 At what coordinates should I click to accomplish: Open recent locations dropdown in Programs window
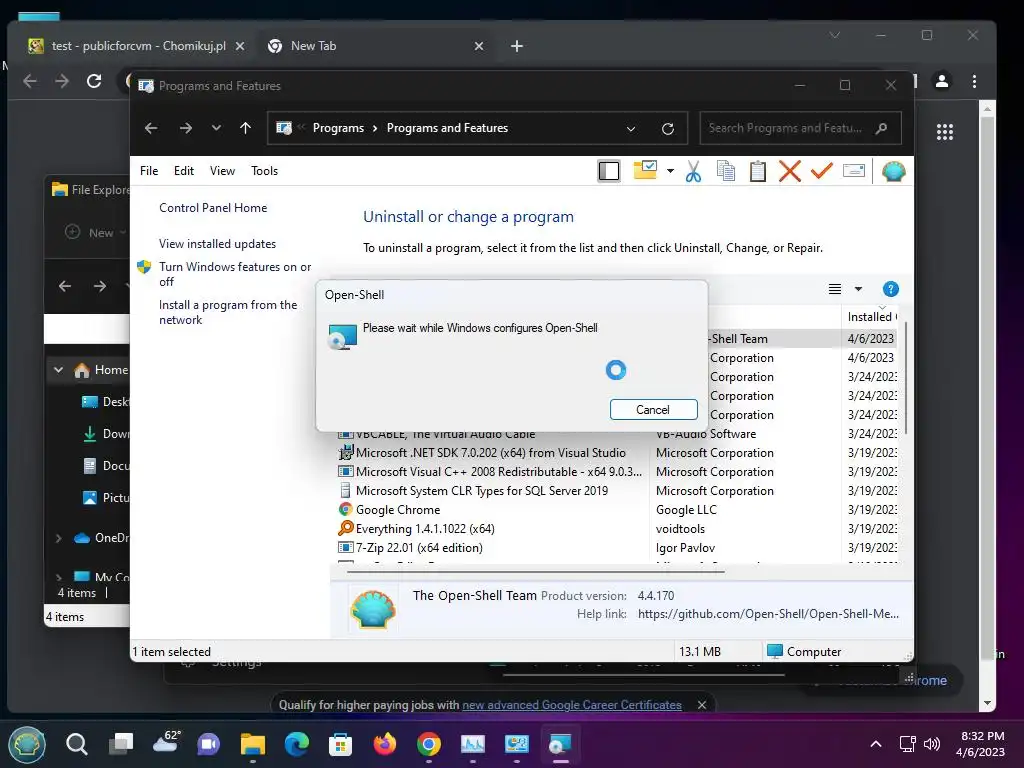[x=216, y=128]
